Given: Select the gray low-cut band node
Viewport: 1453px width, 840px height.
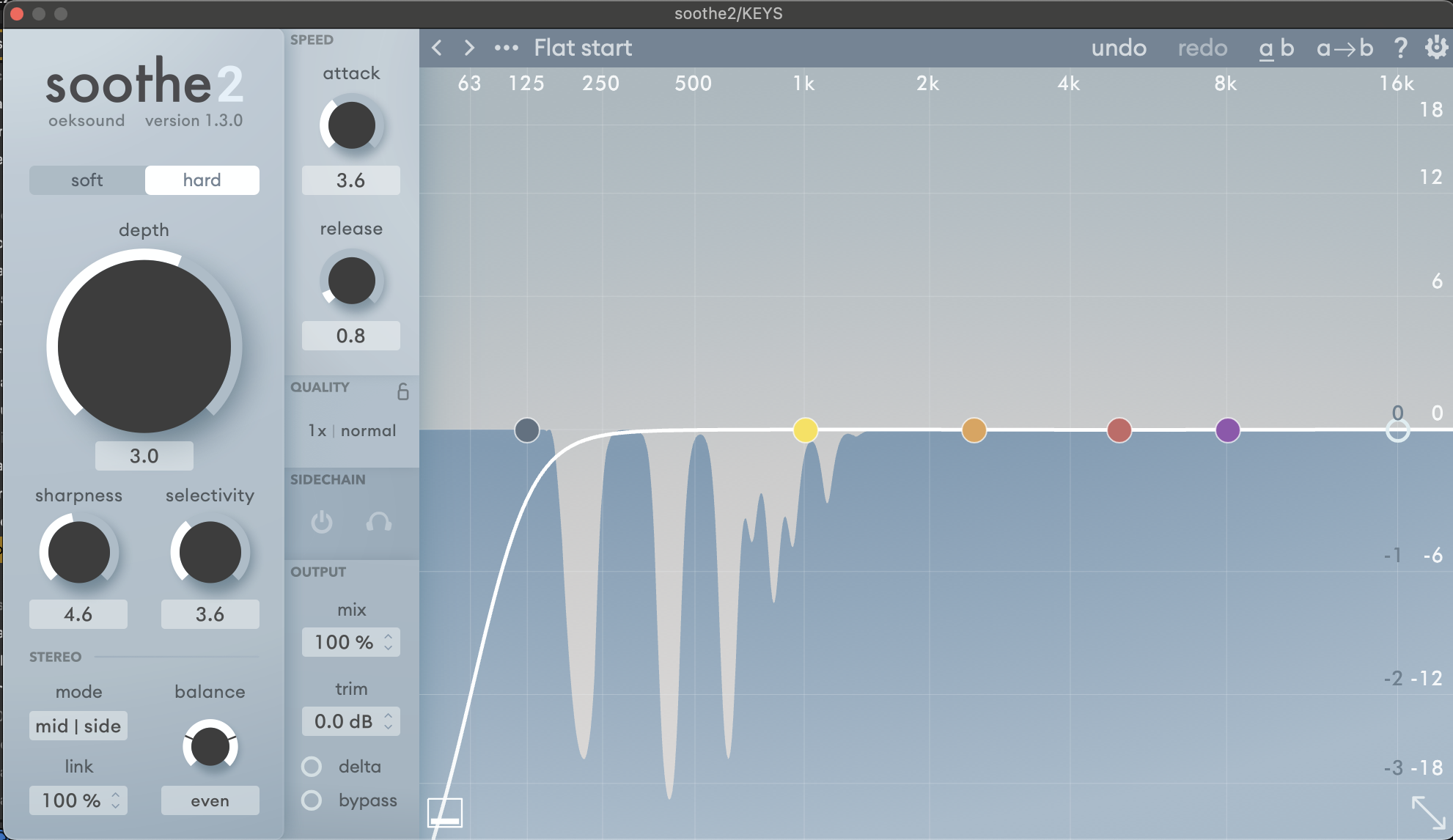Looking at the screenshot, I should pyautogui.click(x=527, y=430).
